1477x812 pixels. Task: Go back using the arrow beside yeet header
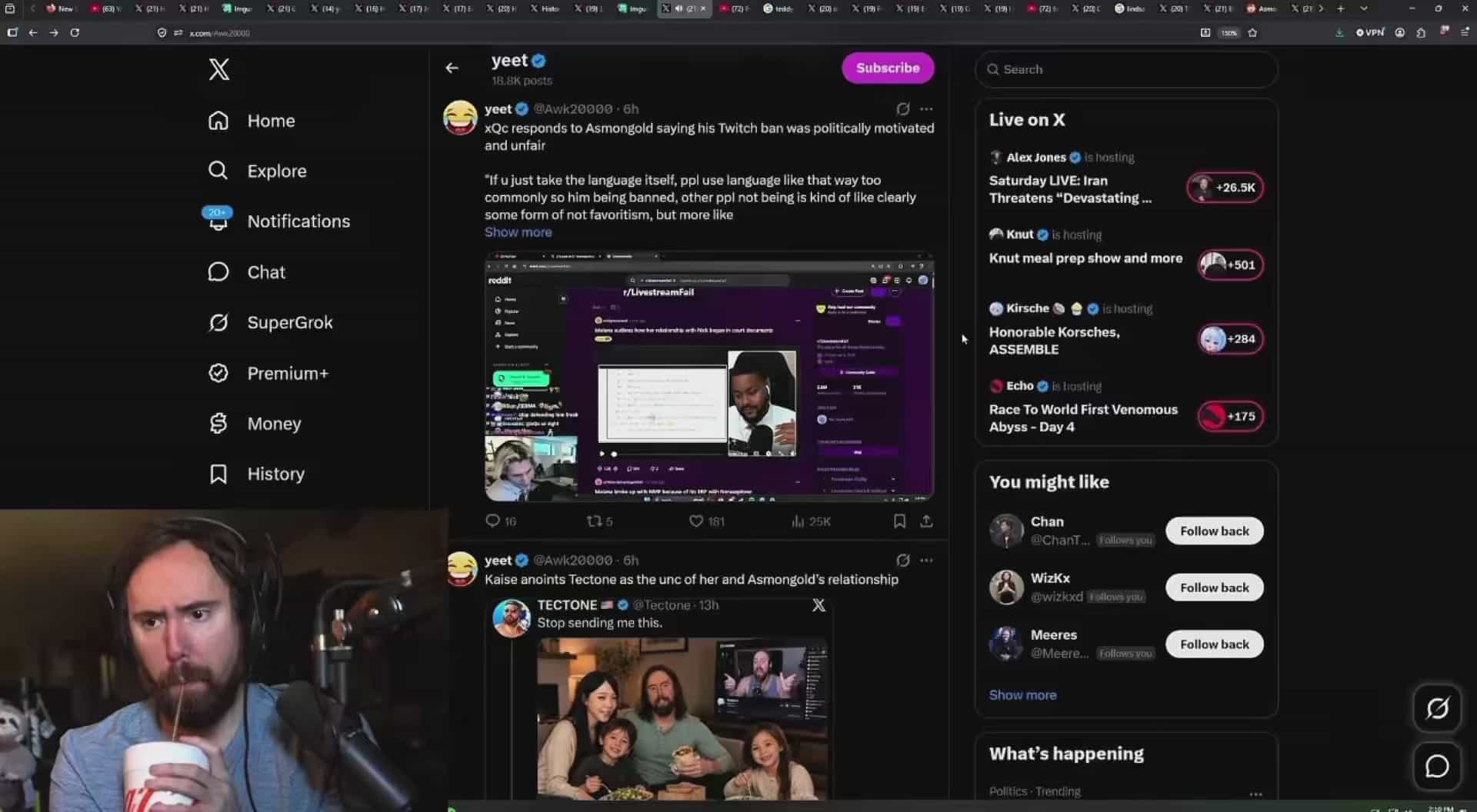tap(452, 68)
